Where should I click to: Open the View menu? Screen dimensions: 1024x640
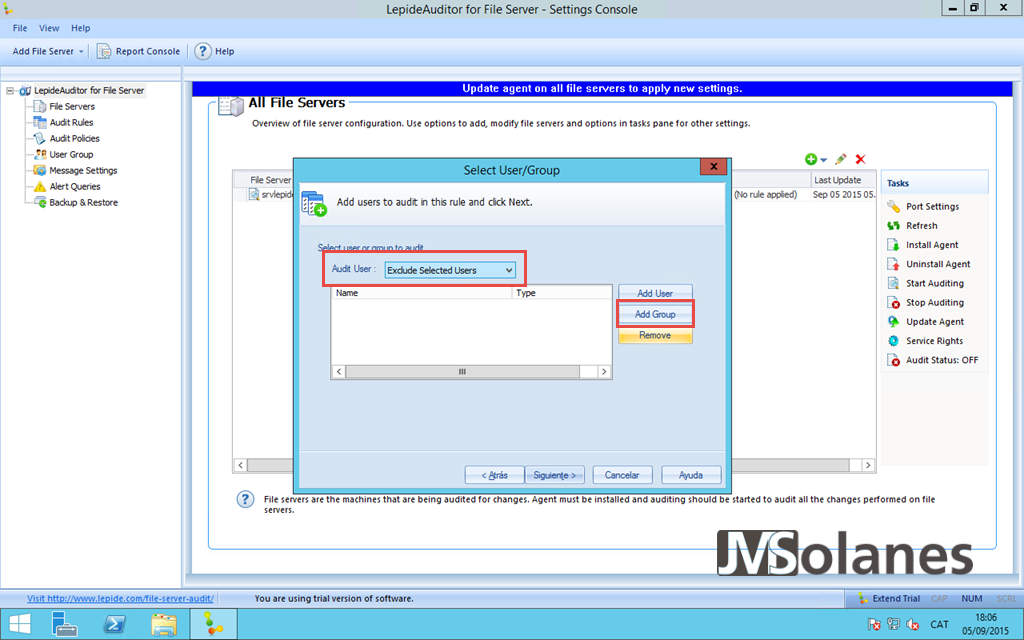[x=49, y=28]
